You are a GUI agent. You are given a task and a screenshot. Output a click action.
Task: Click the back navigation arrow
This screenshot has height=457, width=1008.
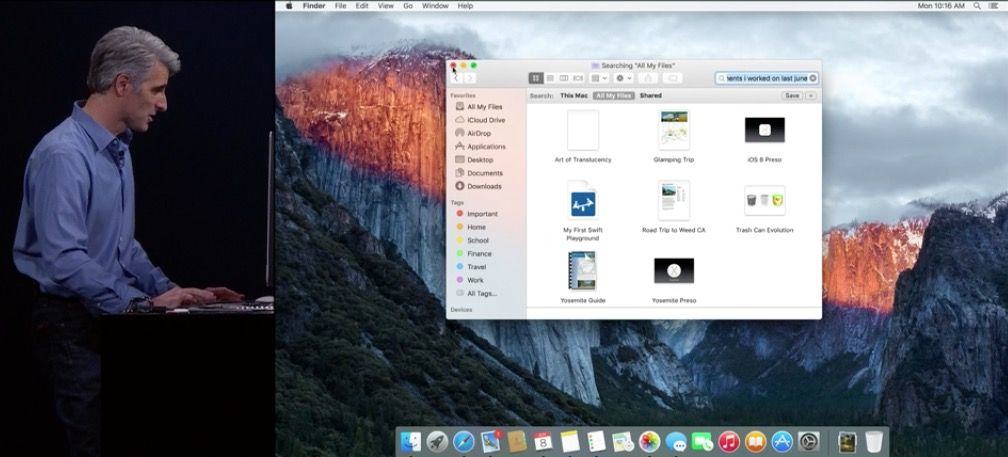pos(455,78)
